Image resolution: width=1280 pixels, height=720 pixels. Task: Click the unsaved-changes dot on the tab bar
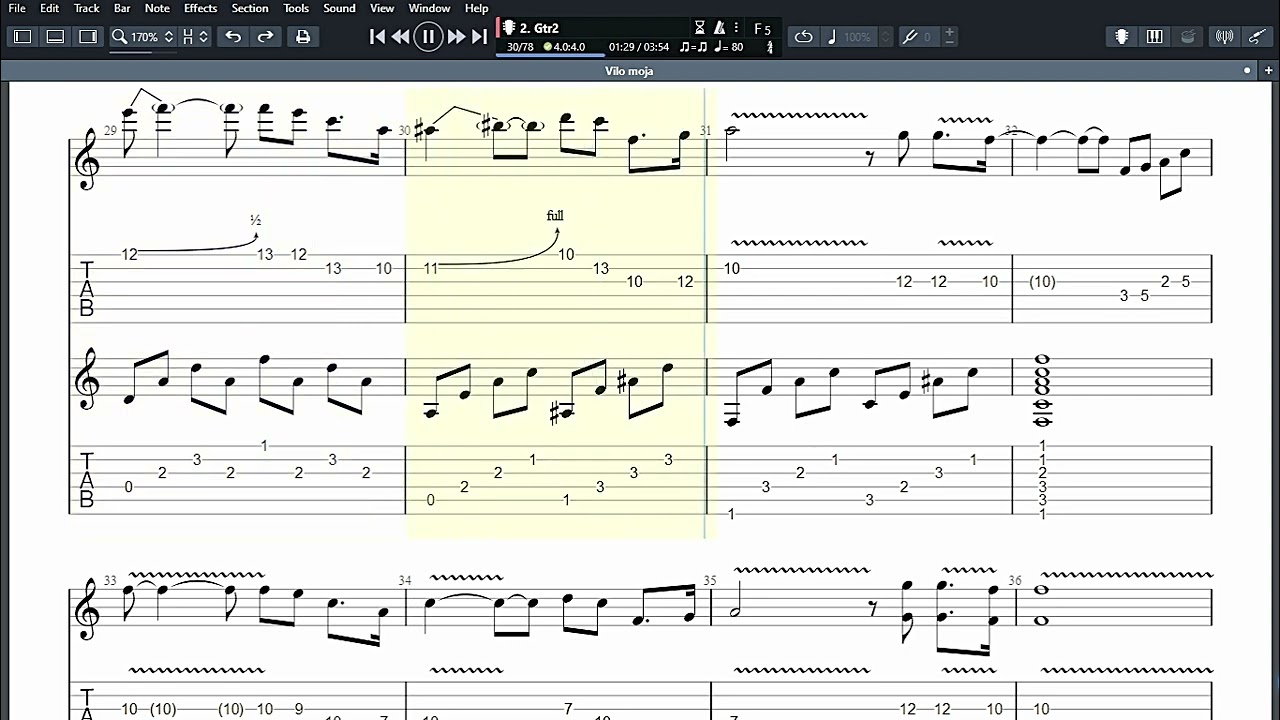pyautogui.click(x=1247, y=71)
